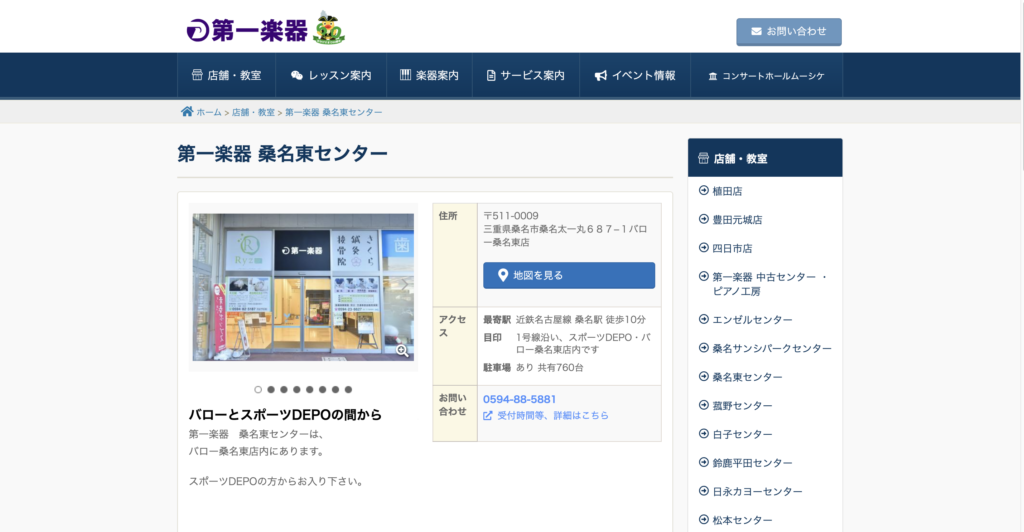Open 店舗・教室 in navigation bar
The height and width of the screenshot is (532, 1024).
(226, 76)
